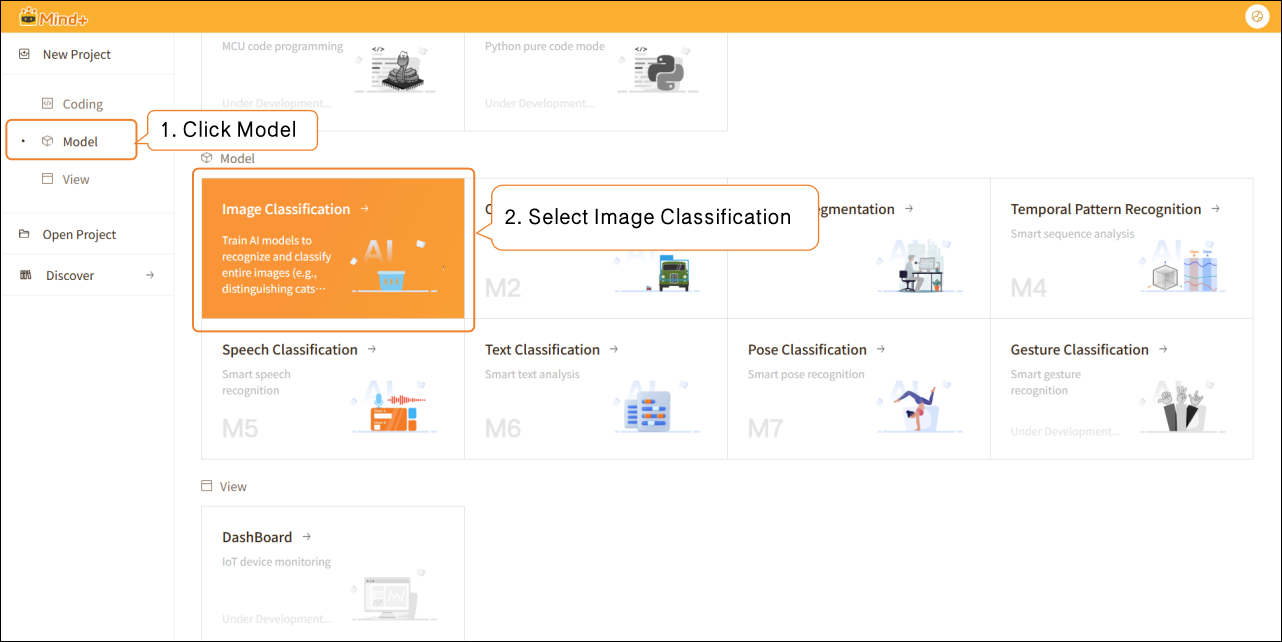Screen dimensions: 1282x642
Task: Click the arrow next to Temporal Pattern Recognition
Action: [1215, 209]
